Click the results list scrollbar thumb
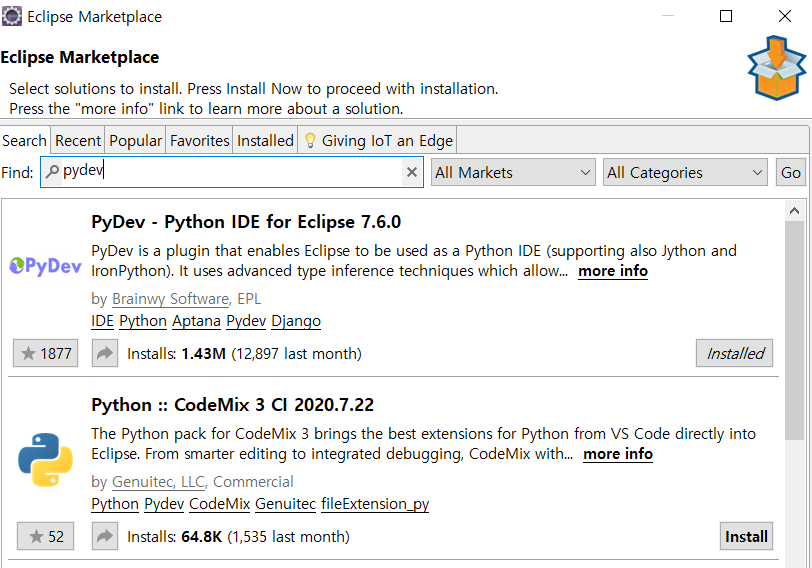Screen dimensions: 812x568 (x=794, y=330)
